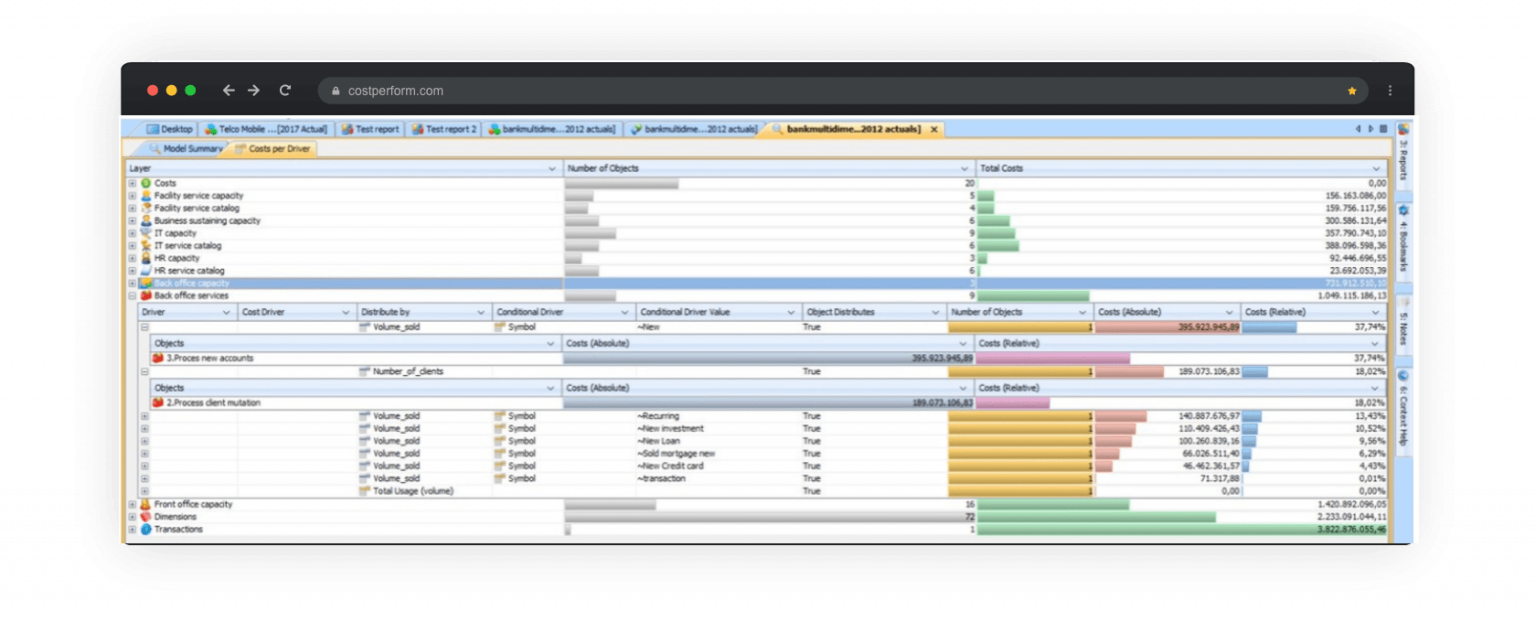The image size is (1536, 622).
Task: Collapse the Back office services row
Action: (x=131, y=295)
